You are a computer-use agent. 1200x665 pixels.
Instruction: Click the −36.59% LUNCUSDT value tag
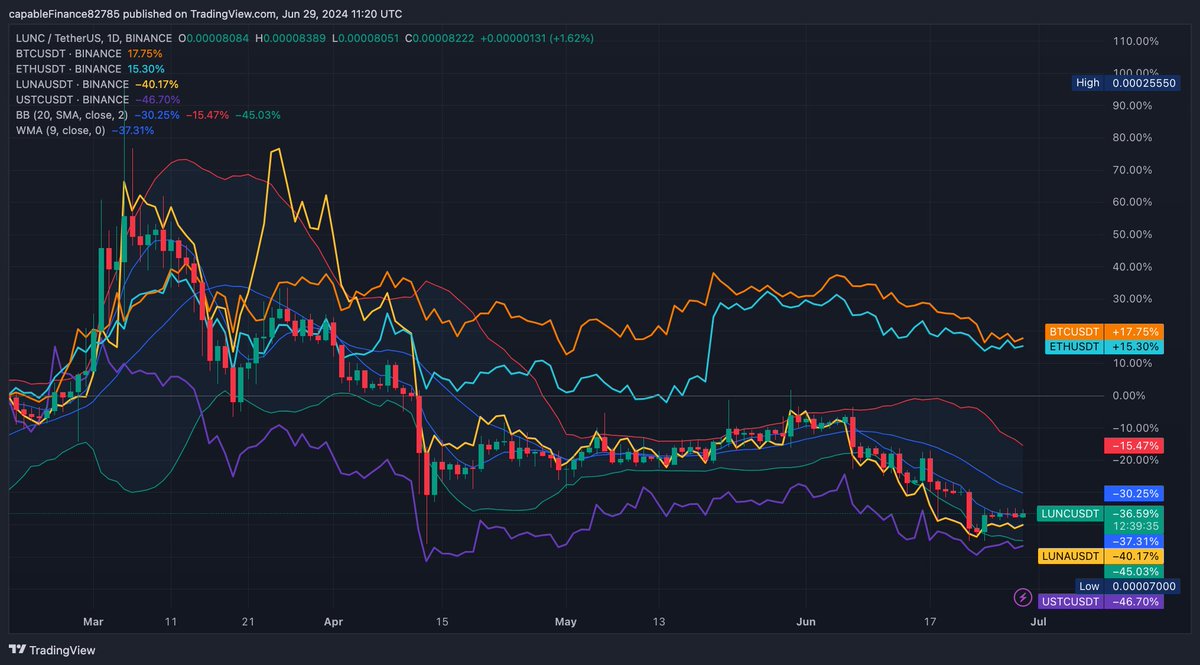[1133, 513]
